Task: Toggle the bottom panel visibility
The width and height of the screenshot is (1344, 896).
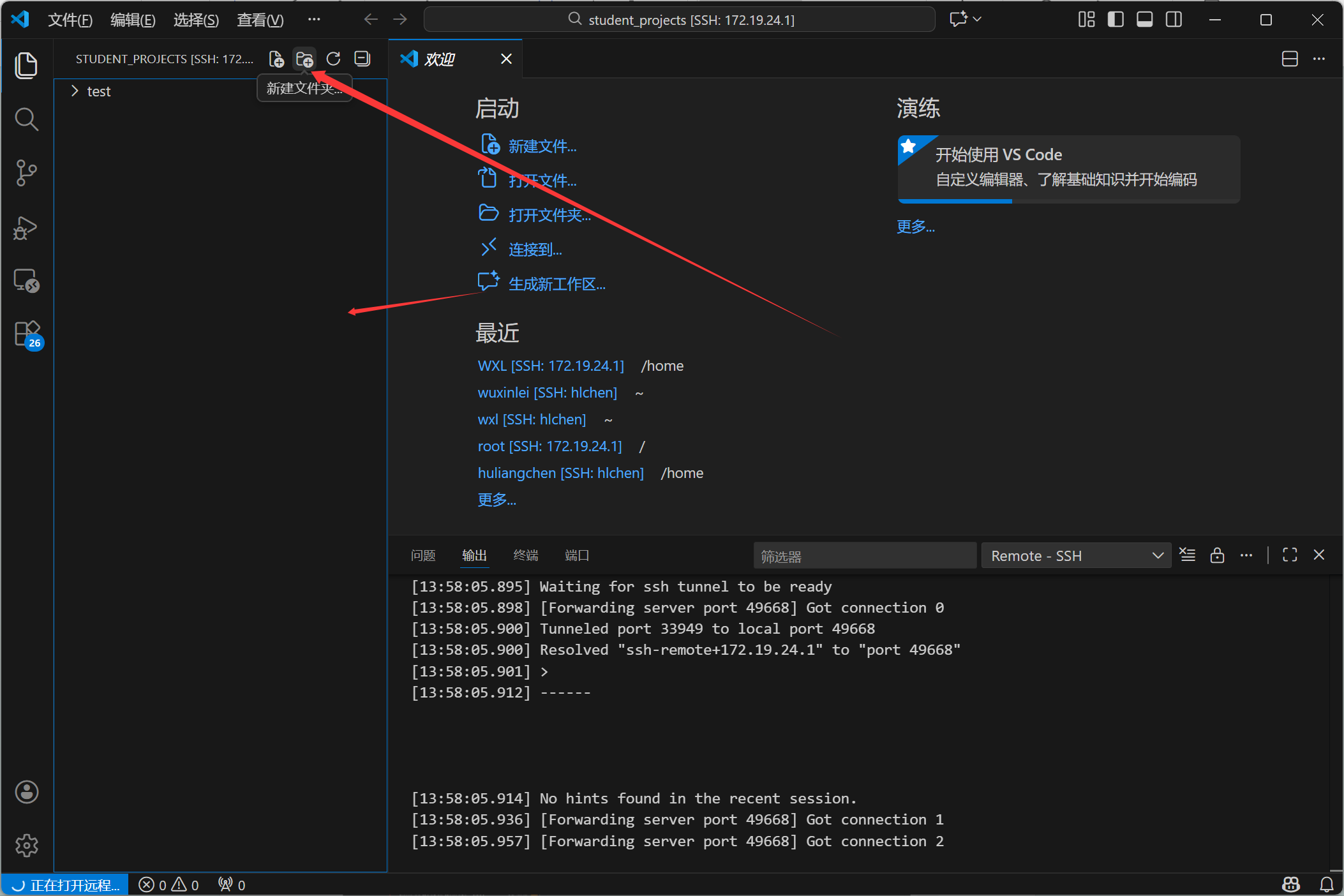Action: (x=1144, y=20)
